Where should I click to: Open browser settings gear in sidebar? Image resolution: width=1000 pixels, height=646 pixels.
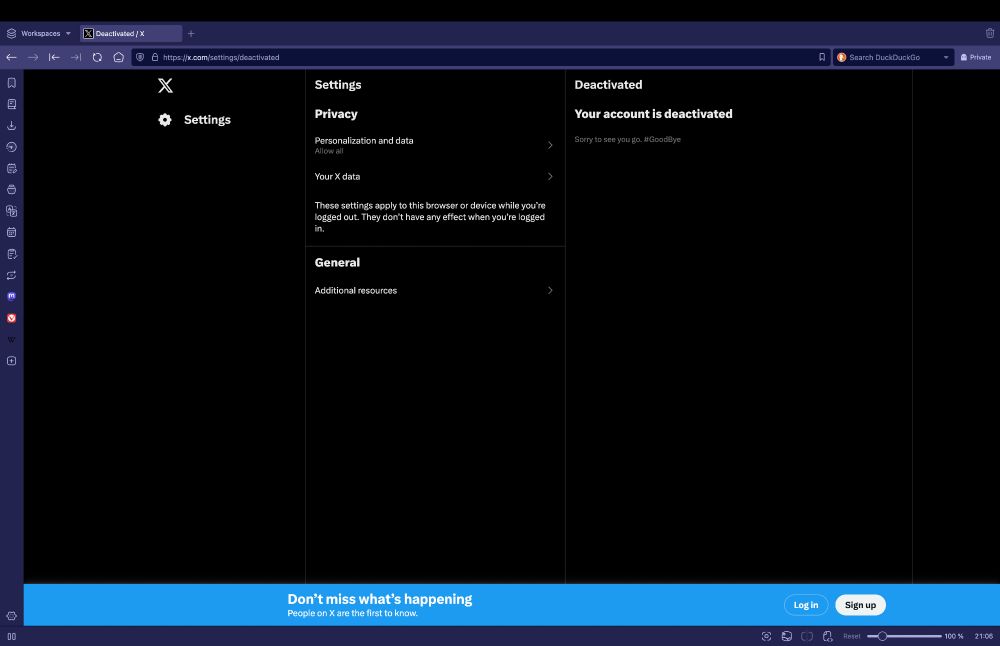pos(11,616)
